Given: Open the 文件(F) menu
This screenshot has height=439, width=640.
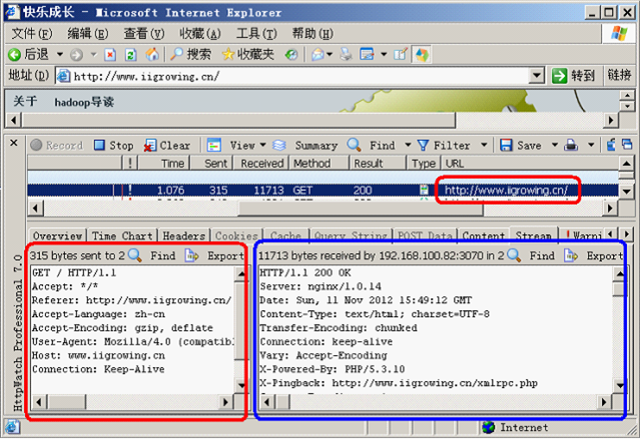Looking at the screenshot, I should (32, 34).
